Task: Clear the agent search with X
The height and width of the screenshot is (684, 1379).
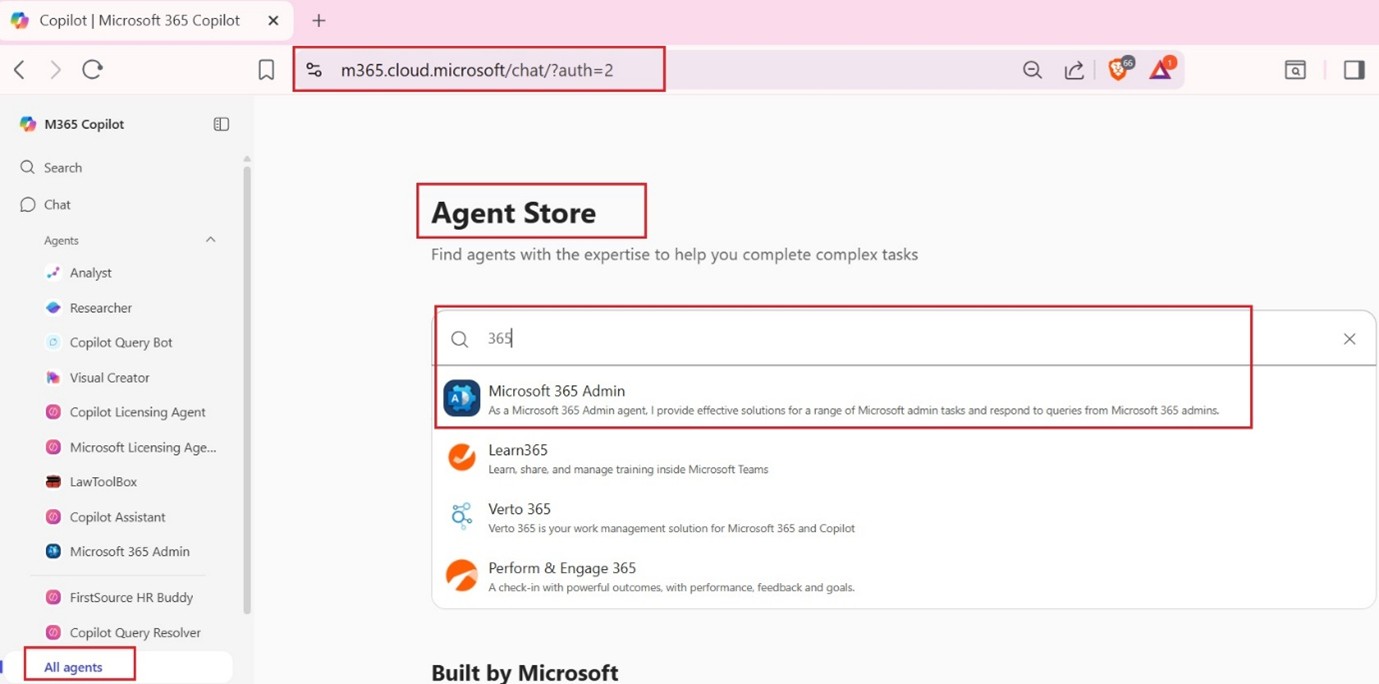Action: pos(1349,339)
